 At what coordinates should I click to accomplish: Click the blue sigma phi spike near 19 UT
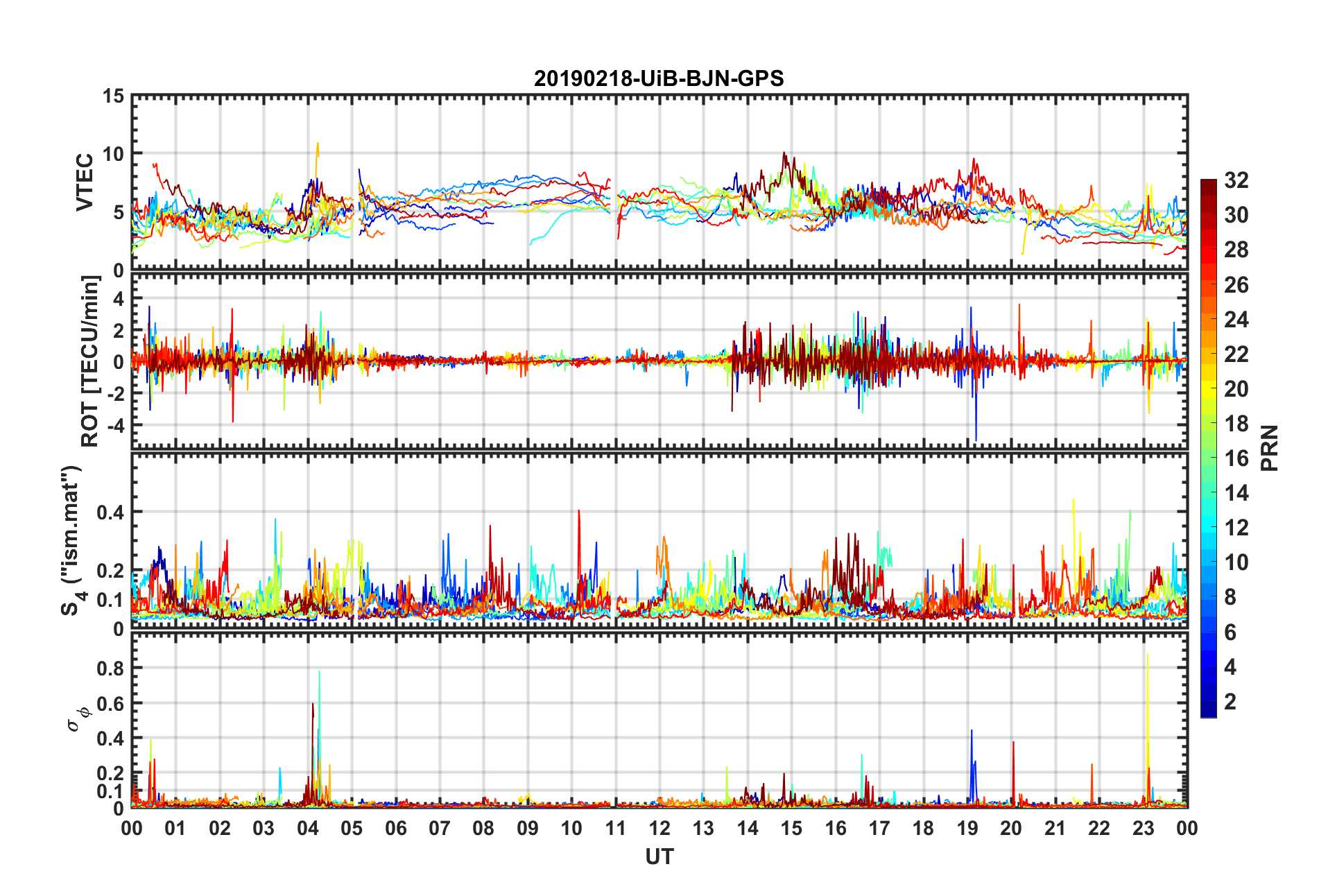pyautogui.click(x=973, y=766)
